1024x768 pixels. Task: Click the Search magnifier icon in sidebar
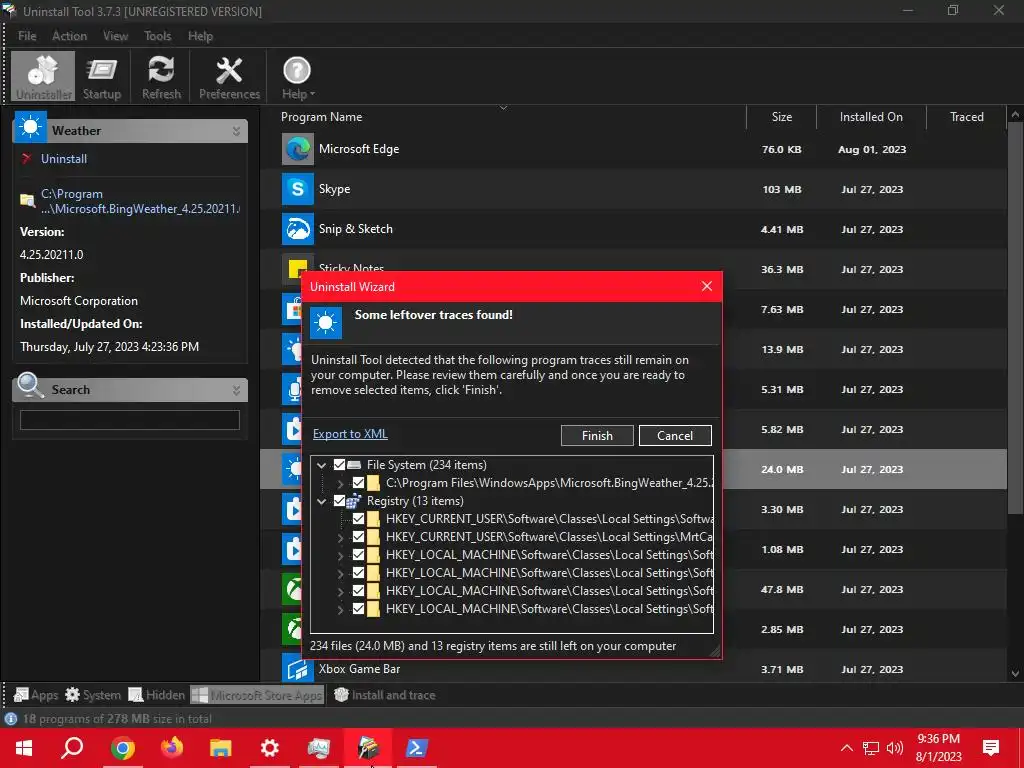tap(30, 385)
